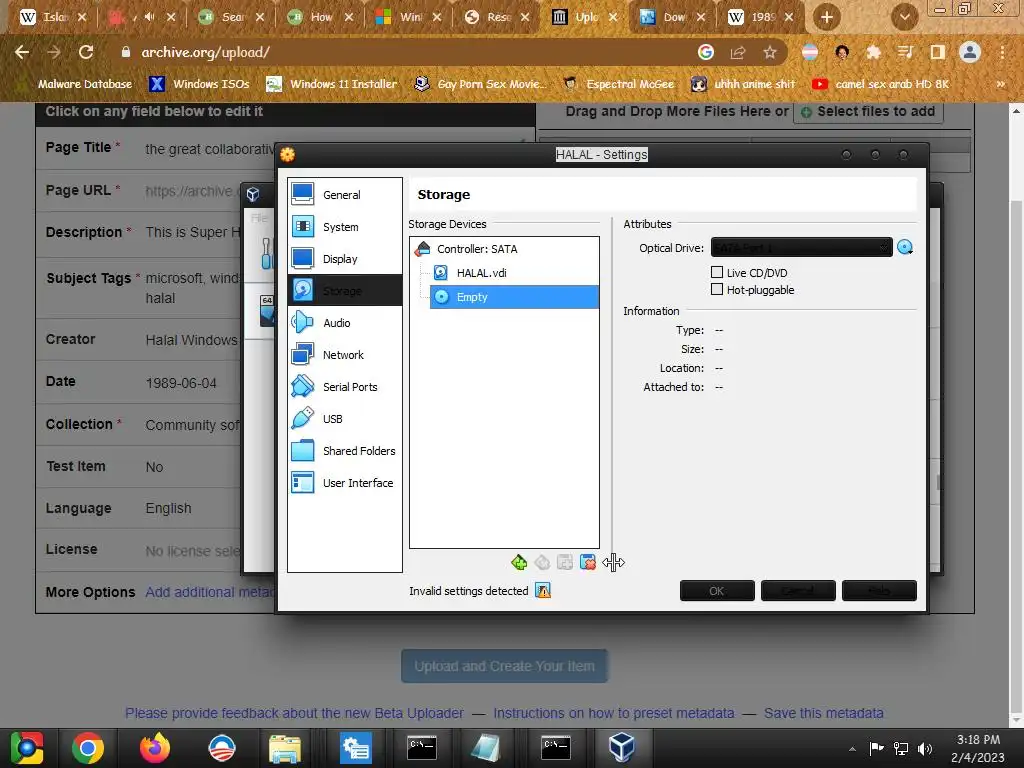The image size is (1024, 768).
Task: Click the Remove attachment icon with red X
Action: 588,562
